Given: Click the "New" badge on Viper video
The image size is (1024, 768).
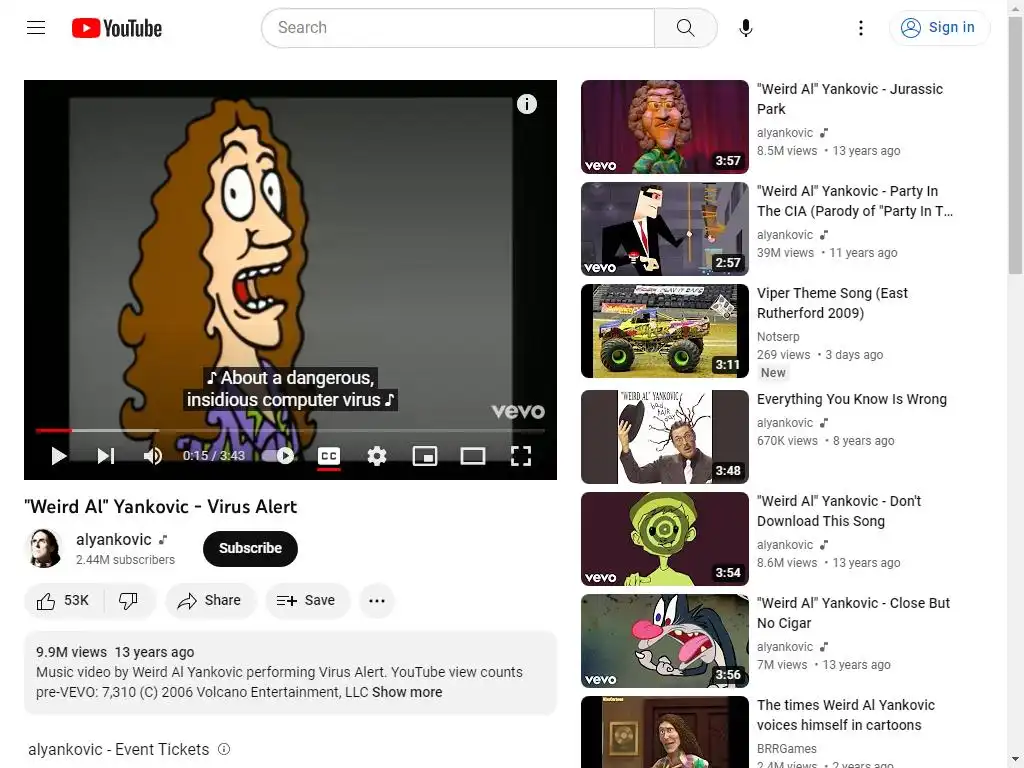Looking at the screenshot, I should (x=773, y=373).
